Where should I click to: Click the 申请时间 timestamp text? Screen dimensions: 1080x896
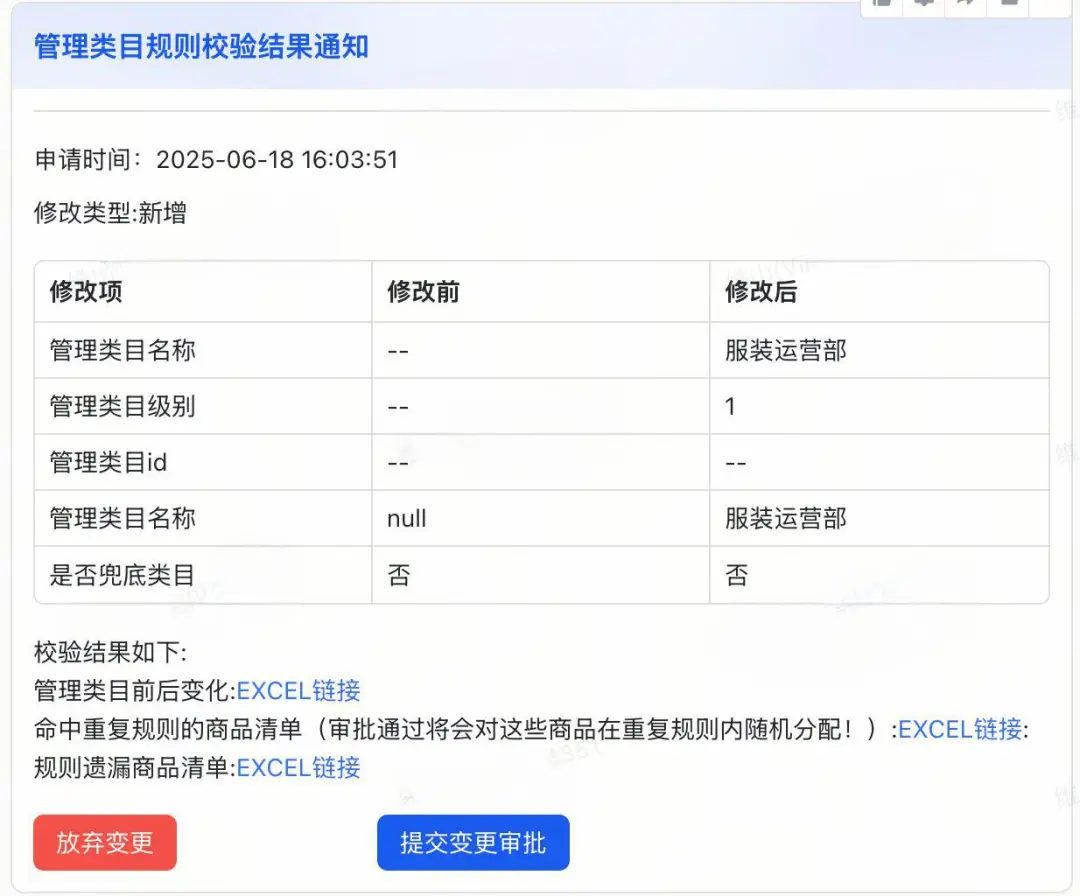point(213,158)
